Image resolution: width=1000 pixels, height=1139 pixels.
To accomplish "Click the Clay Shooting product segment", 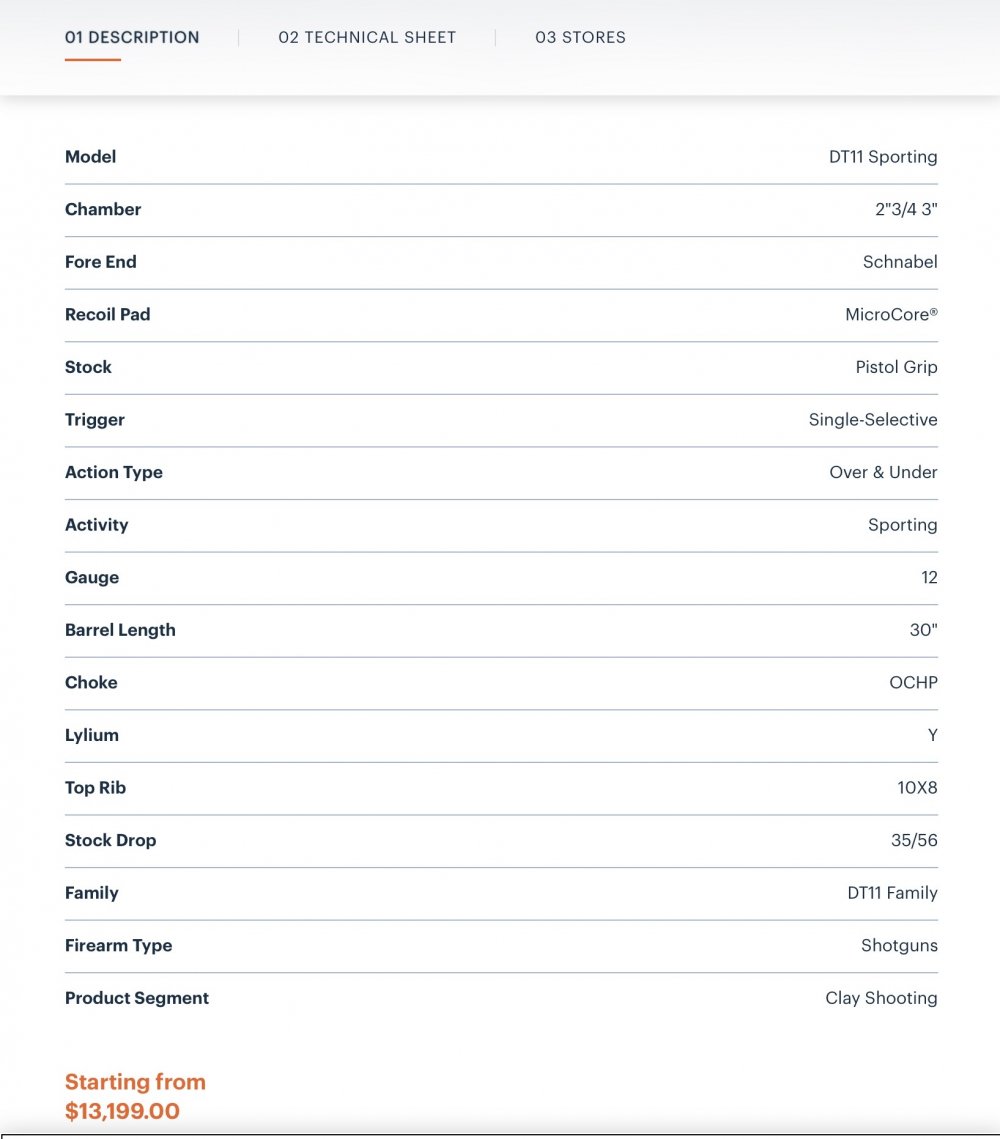I will 881,998.
